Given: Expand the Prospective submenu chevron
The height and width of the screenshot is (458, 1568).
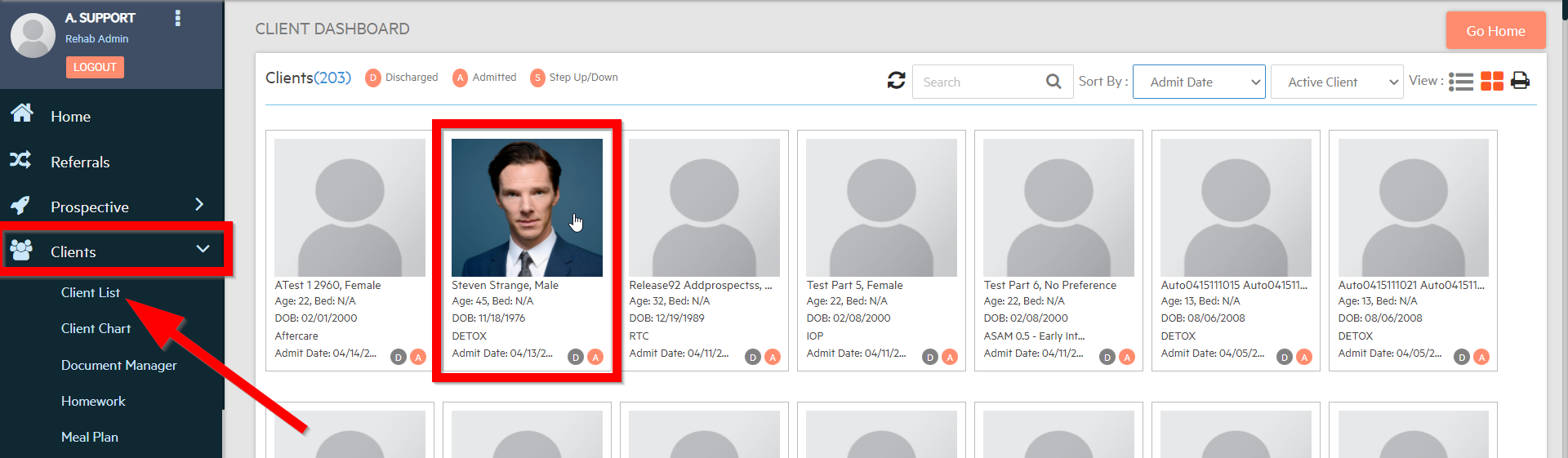Looking at the screenshot, I should point(199,204).
